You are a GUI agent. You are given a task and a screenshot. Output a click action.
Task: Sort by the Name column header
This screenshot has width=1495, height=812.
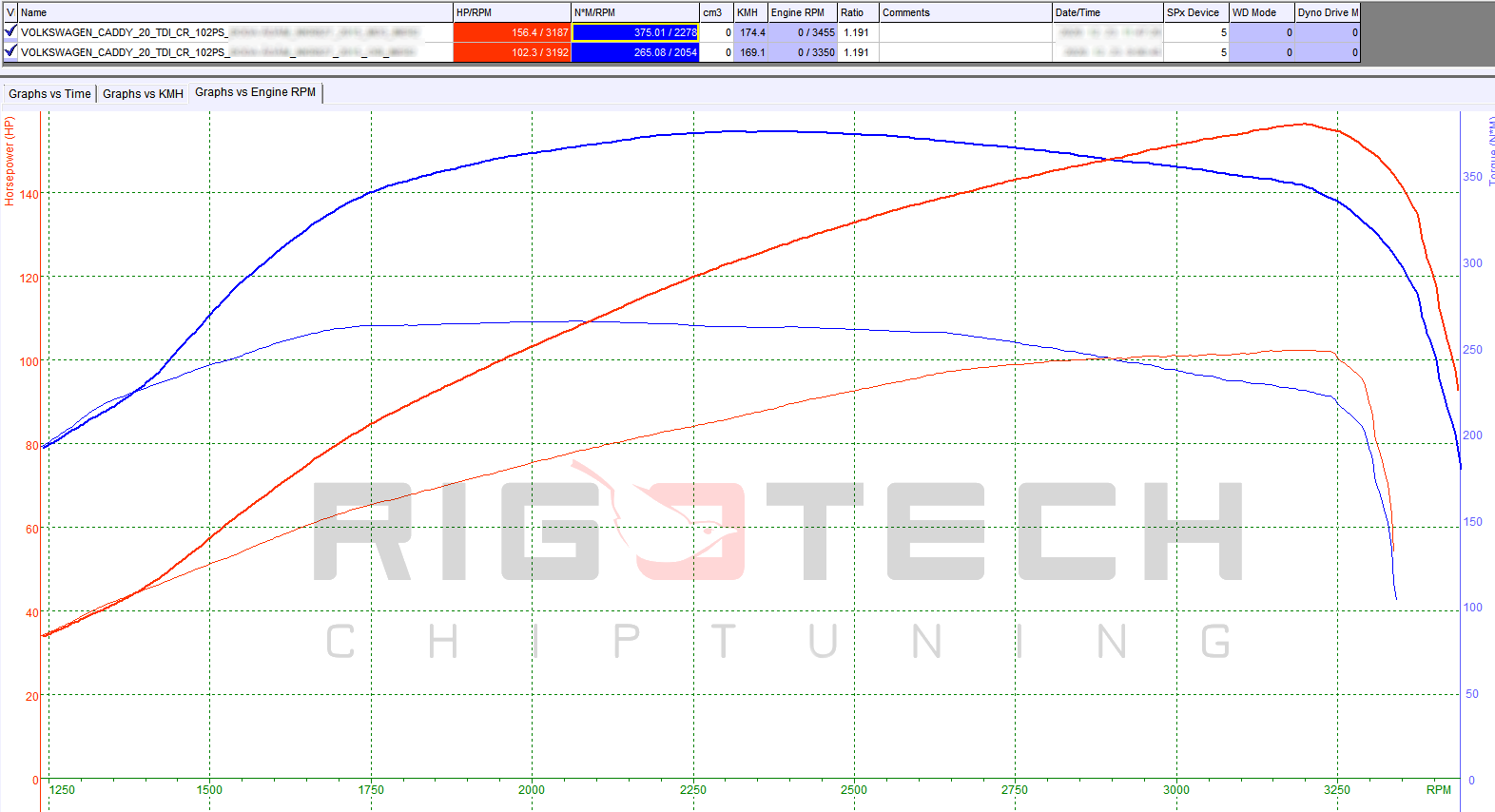click(x=236, y=12)
